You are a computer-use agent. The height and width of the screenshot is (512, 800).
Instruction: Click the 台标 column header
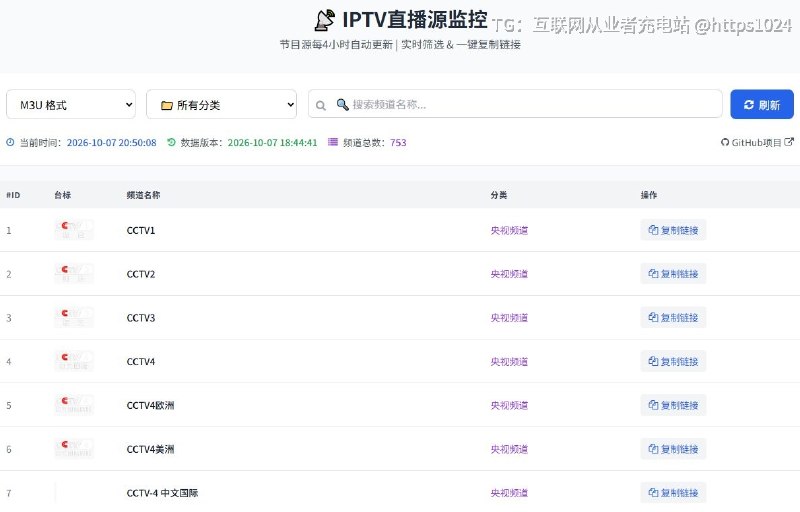tap(63, 195)
